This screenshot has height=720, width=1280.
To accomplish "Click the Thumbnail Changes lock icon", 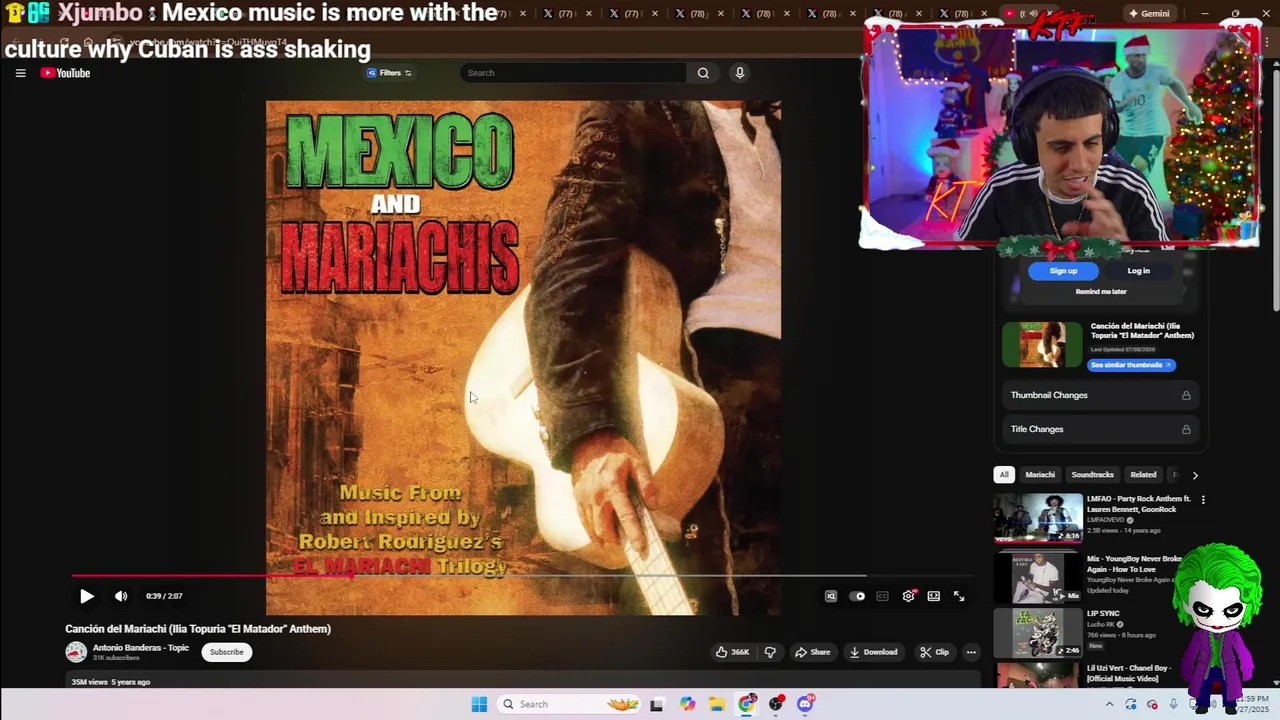I will click(x=1186, y=395).
